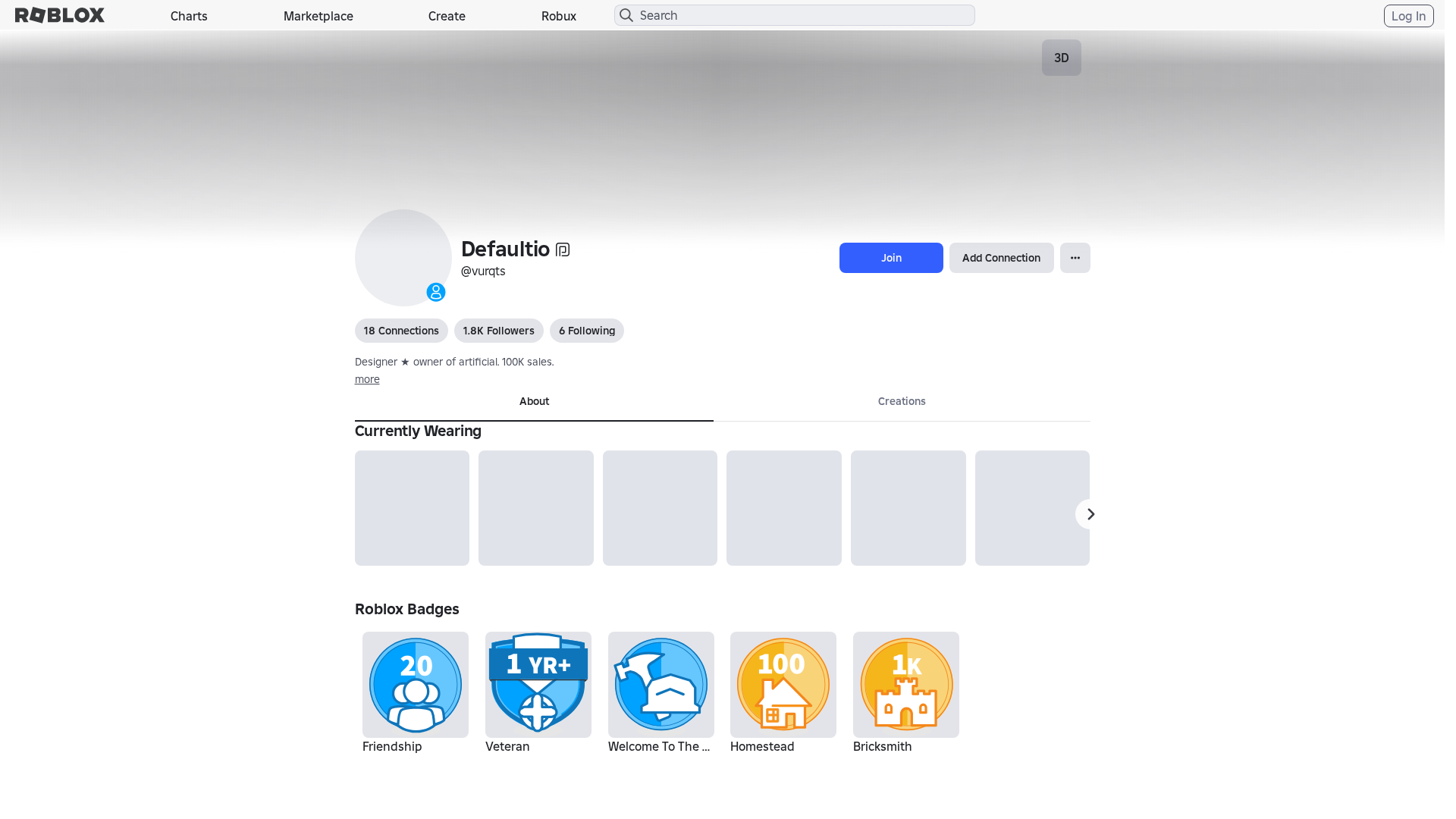This screenshot has height=819, width=1456.
Task: Switch to the Creations tab
Action: (902, 402)
